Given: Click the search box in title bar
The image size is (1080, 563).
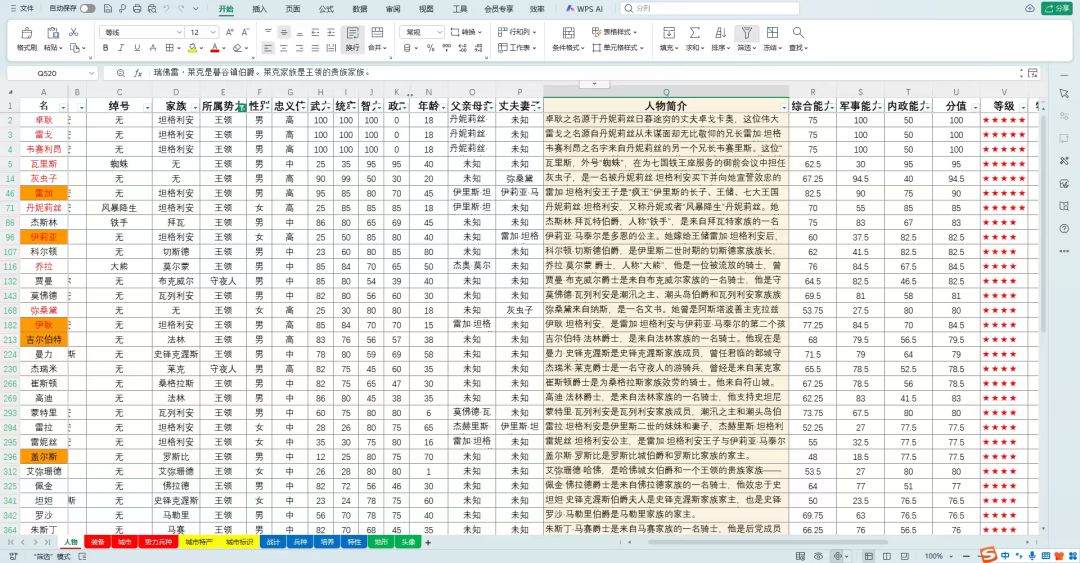Looking at the screenshot, I should point(709,9).
